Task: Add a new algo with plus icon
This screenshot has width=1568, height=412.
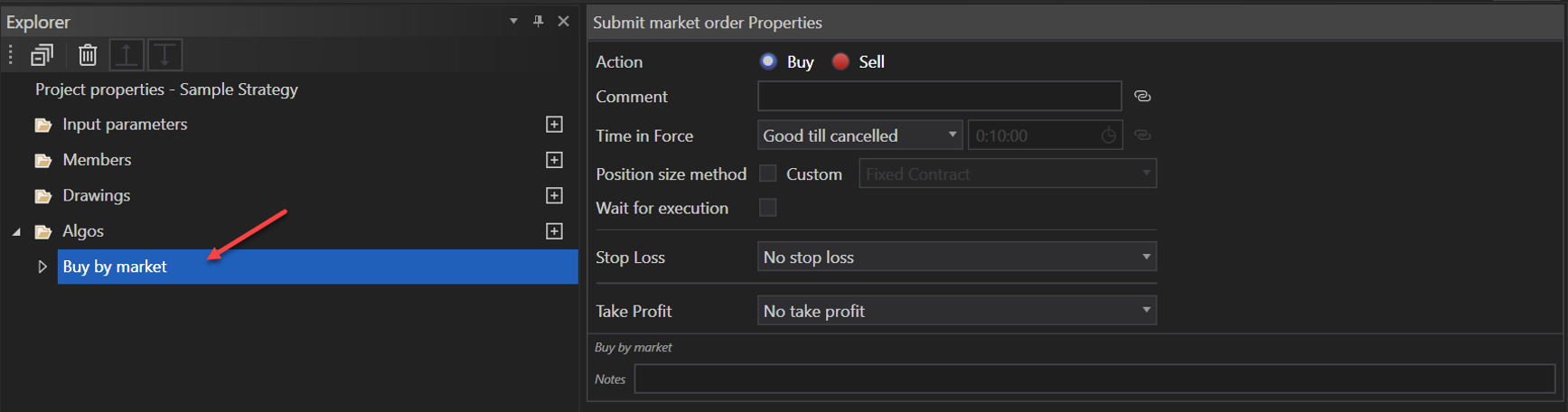Action: pyautogui.click(x=555, y=231)
